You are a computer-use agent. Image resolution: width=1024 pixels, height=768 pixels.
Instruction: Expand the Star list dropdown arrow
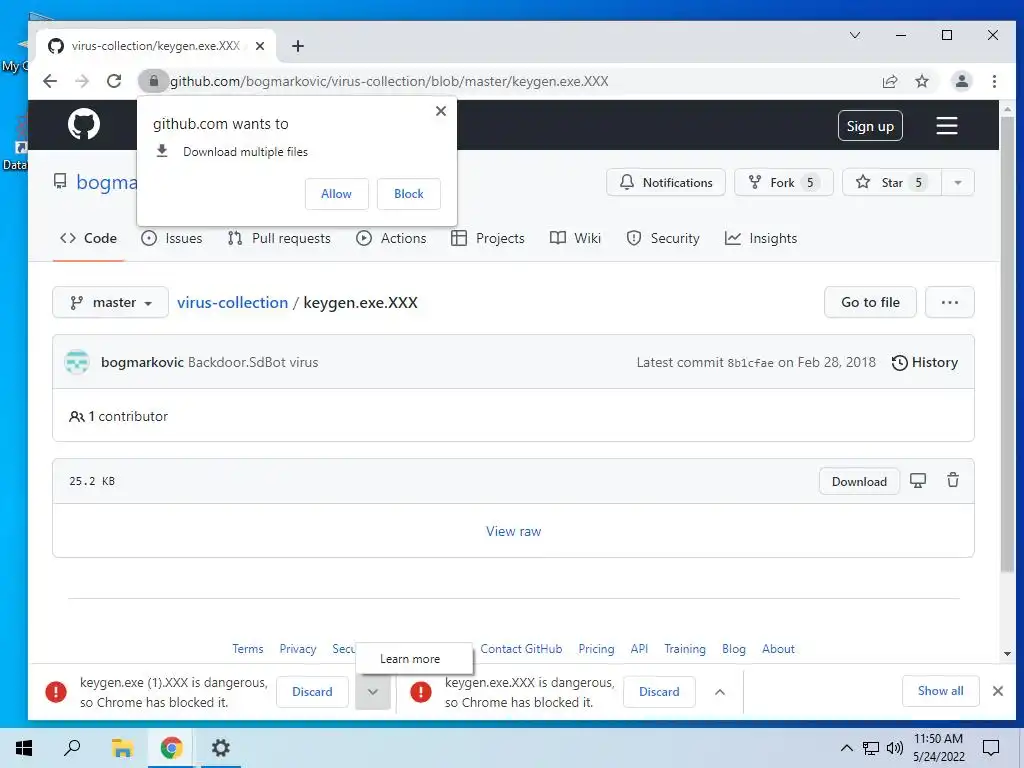pos(958,182)
